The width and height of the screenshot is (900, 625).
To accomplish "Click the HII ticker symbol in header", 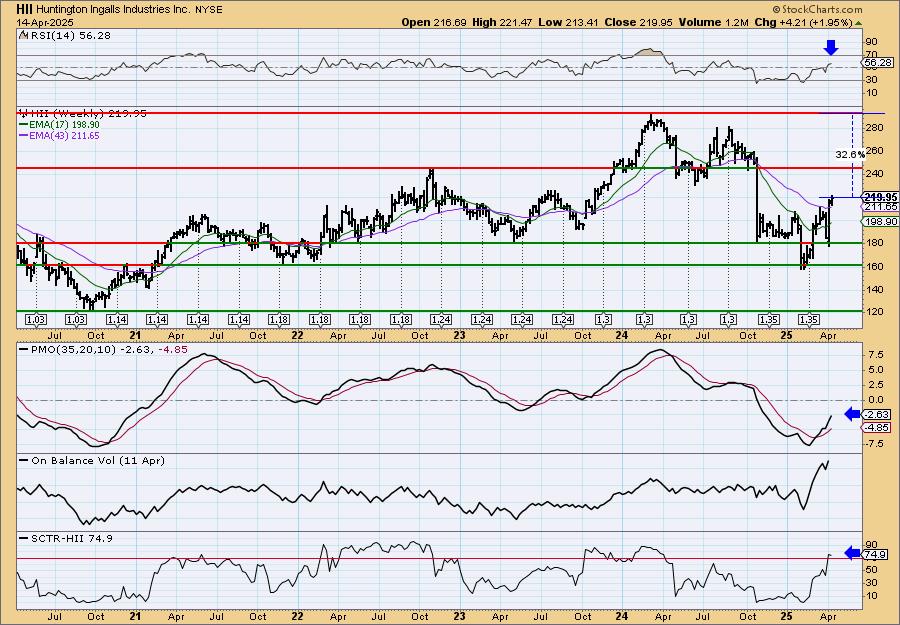I will (24, 9).
